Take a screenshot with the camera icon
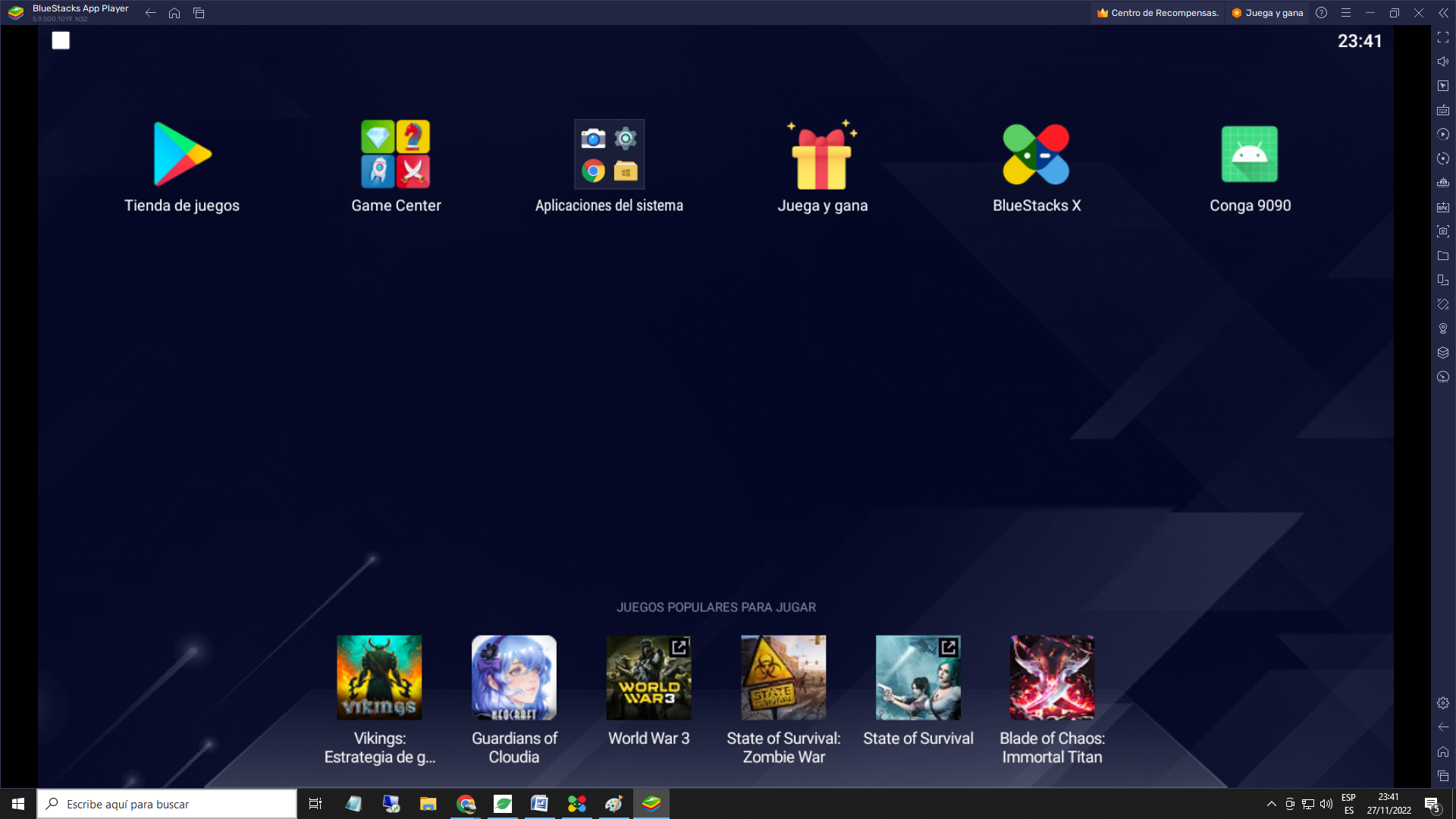The image size is (1456, 819). [1443, 231]
